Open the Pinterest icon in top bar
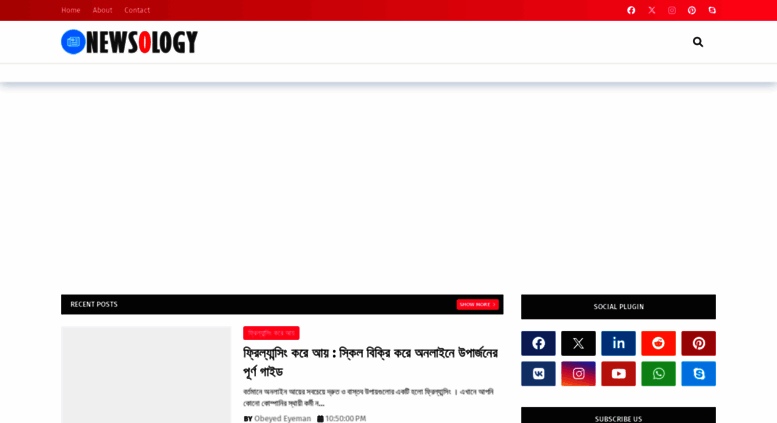777x423 pixels. pos(692,10)
